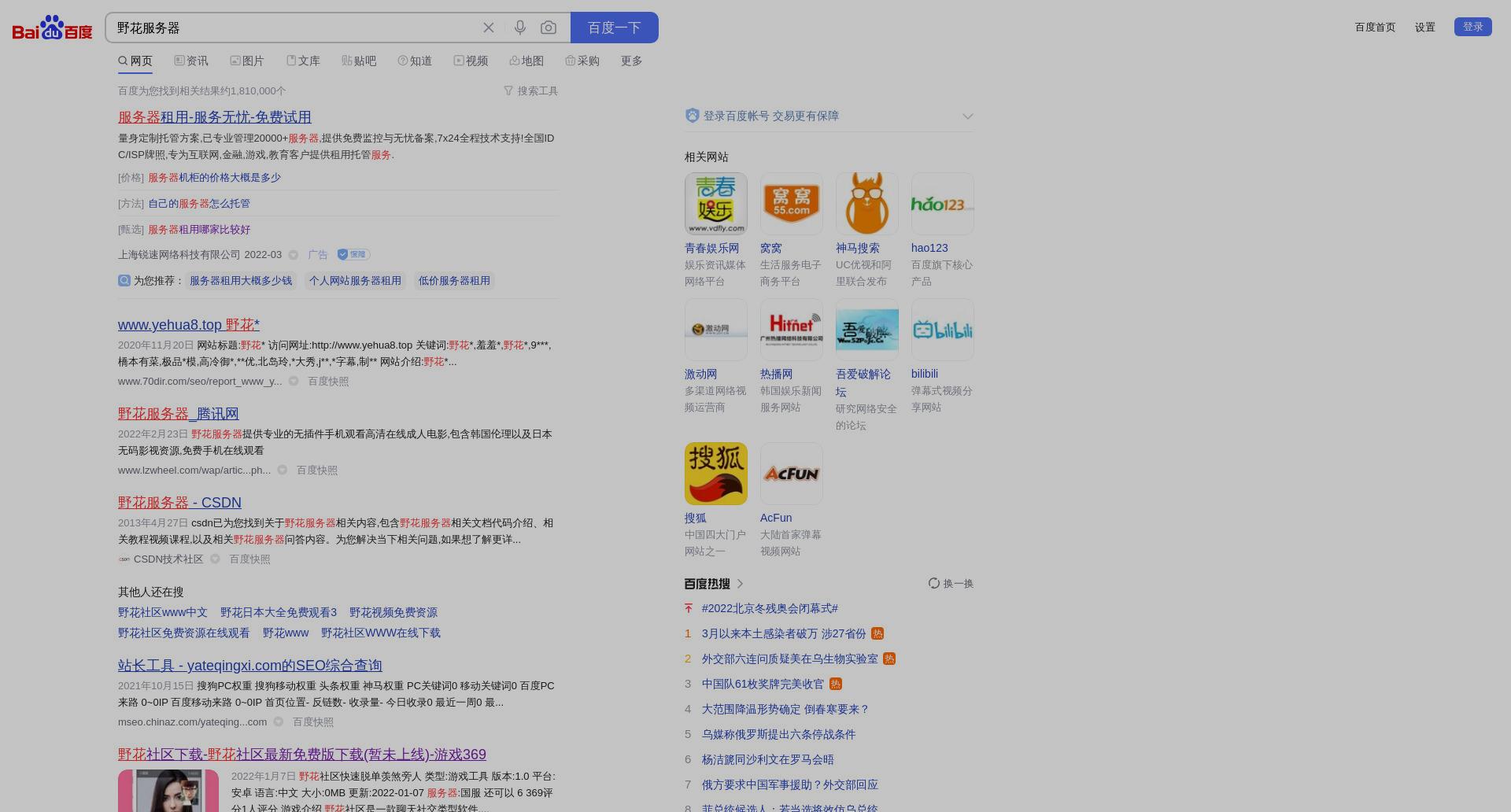
Task: Open 青春娱乐网 site icon
Action: tap(716, 204)
